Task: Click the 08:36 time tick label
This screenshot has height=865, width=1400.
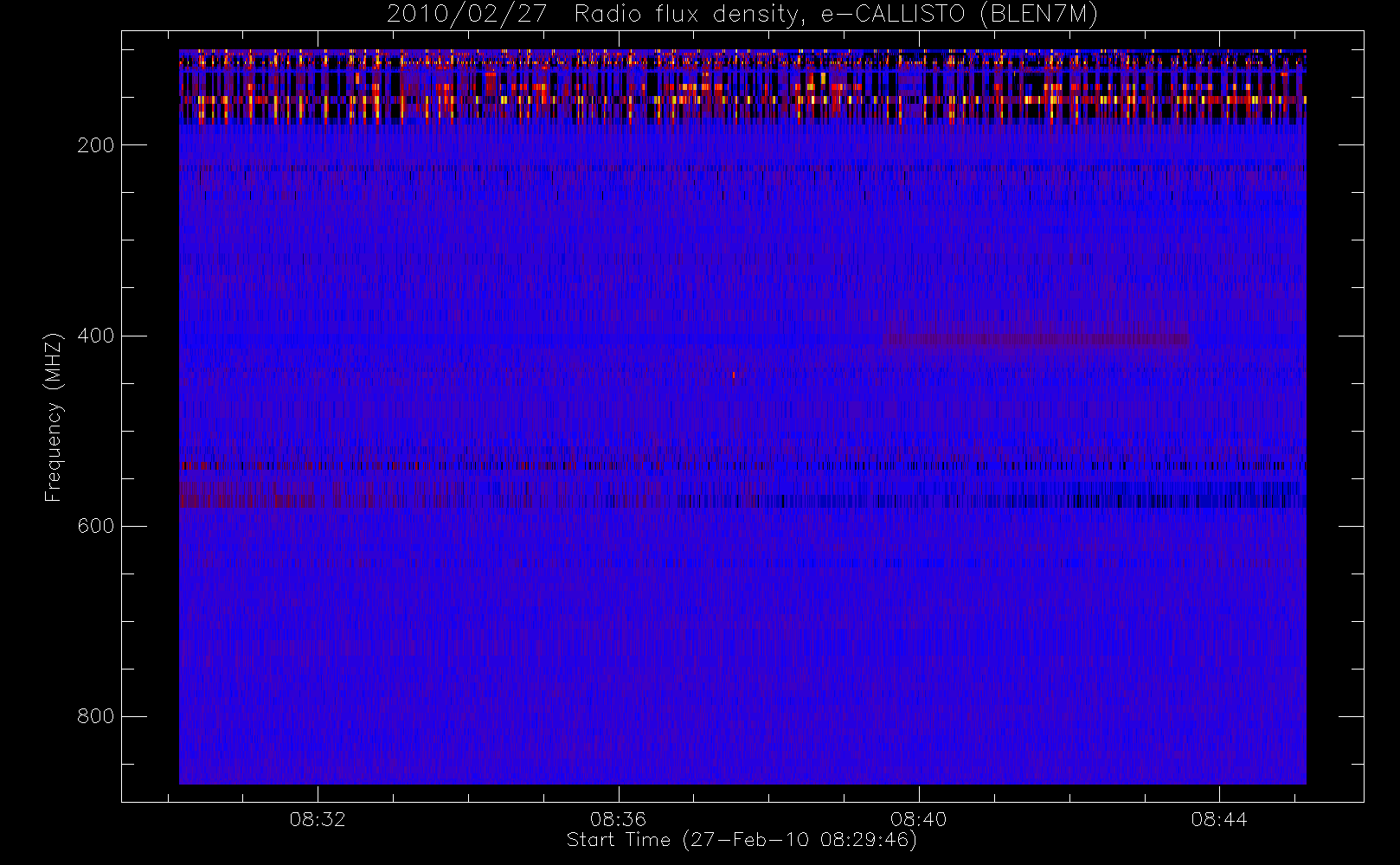Action: pos(618,819)
